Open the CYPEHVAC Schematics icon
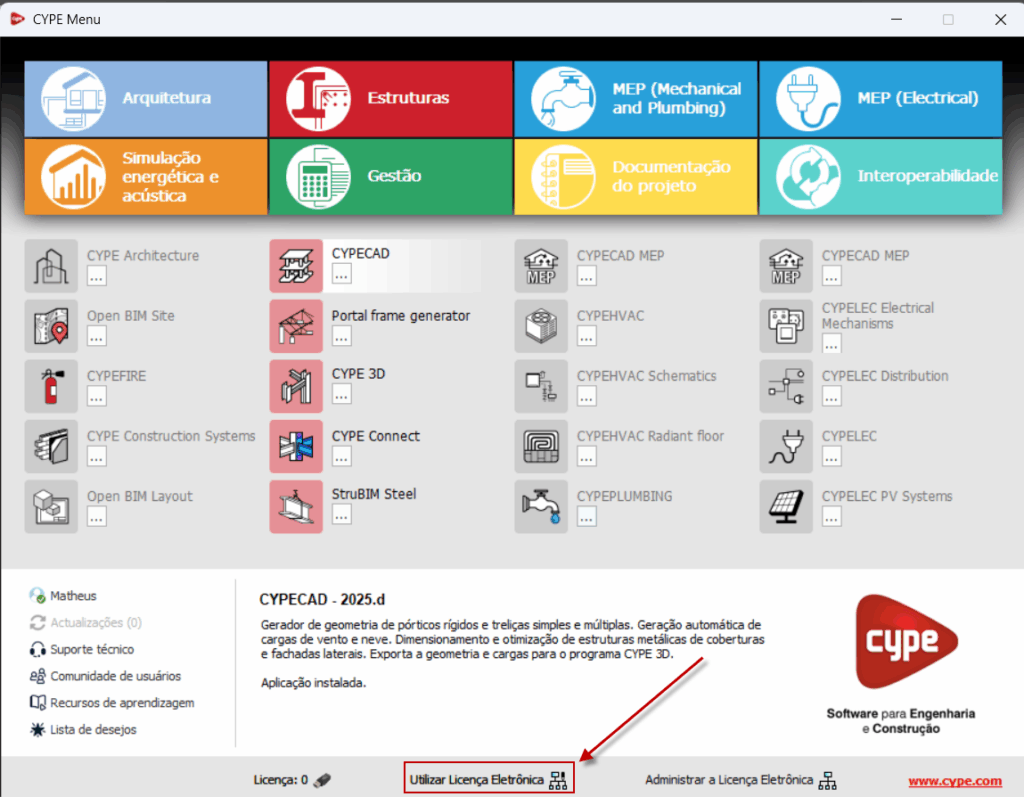The image size is (1024, 797). click(x=541, y=386)
